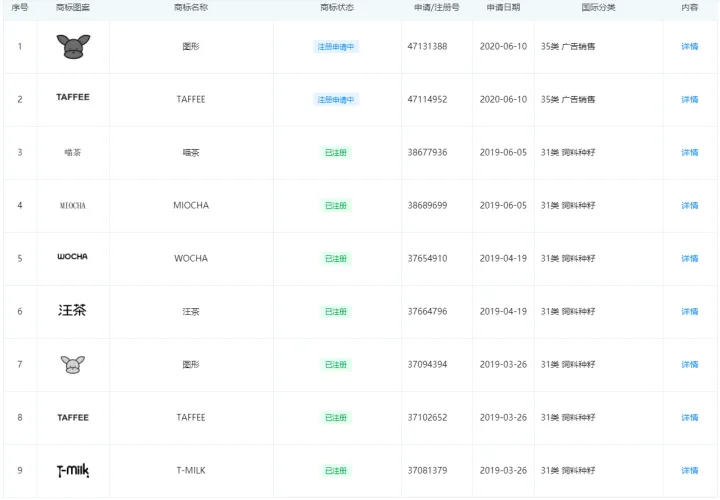
Task: Open 详情 link for trademark 37102652
Action: click(690, 417)
